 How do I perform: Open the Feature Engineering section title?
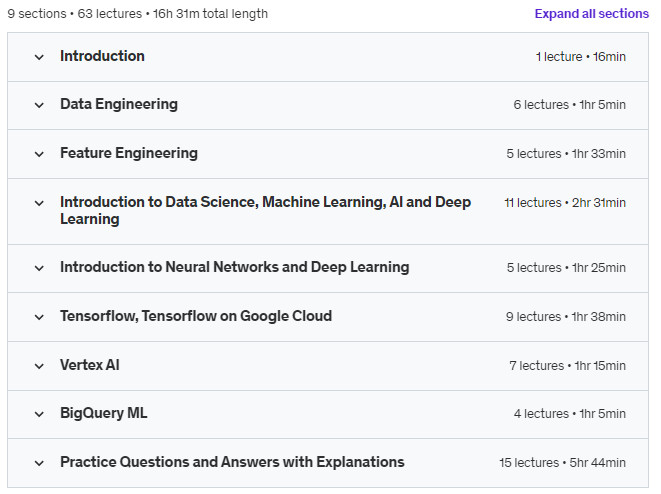[129, 153]
